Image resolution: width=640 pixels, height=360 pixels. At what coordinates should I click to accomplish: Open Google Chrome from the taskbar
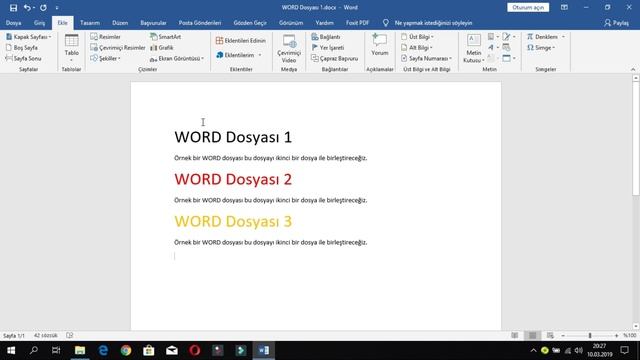point(126,350)
